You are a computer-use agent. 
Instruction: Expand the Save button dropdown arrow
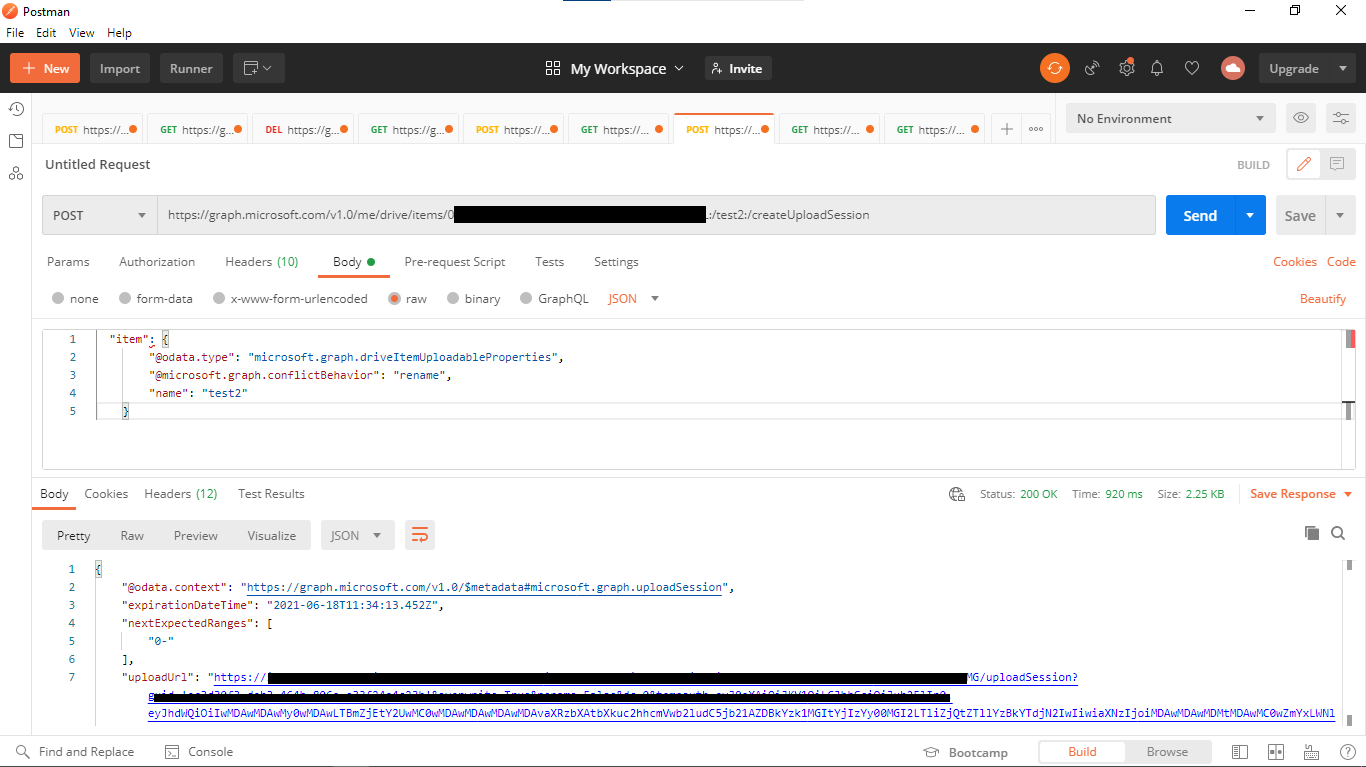tap(1340, 215)
